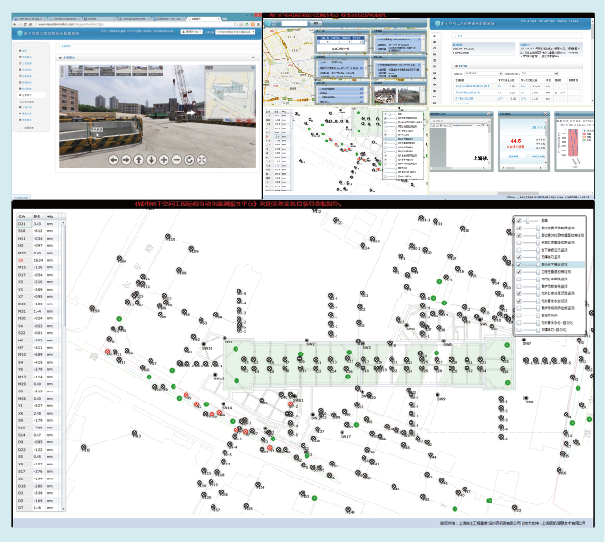Viewport: 605px width, 542px height.
Task: Toggle the checkbox on the highlighted layer row
Action: 518,263
